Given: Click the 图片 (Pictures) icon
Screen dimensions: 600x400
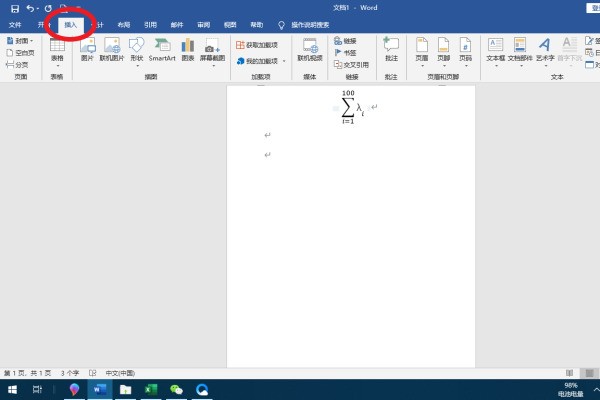Looking at the screenshot, I should [x=86, y=50].
